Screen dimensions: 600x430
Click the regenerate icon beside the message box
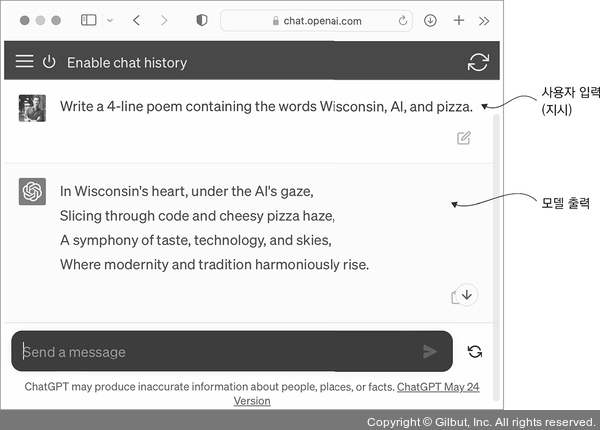click(x=474, y=351)
